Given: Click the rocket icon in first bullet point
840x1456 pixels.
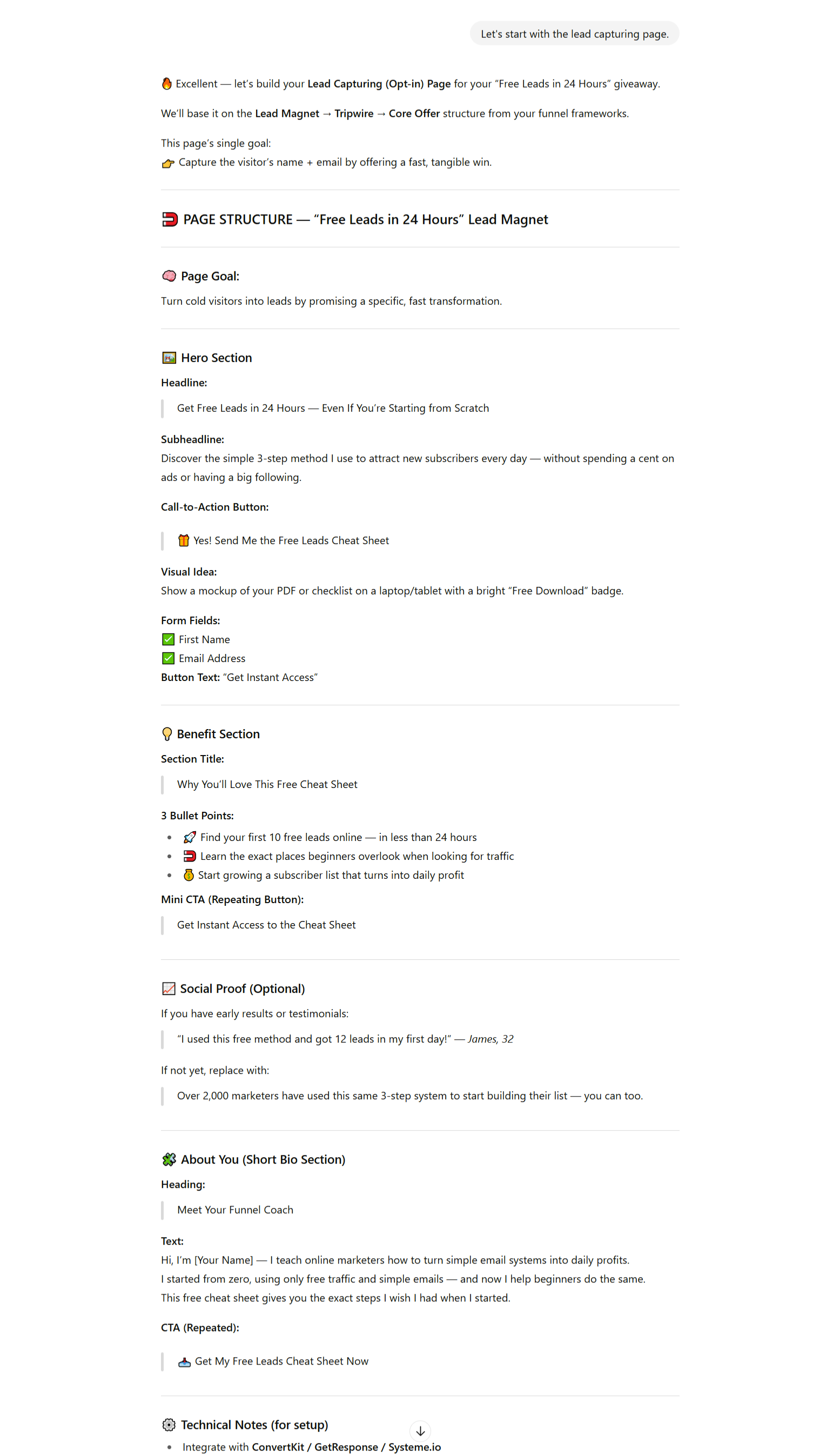Looking at the screenshot, I should (189, 837).
